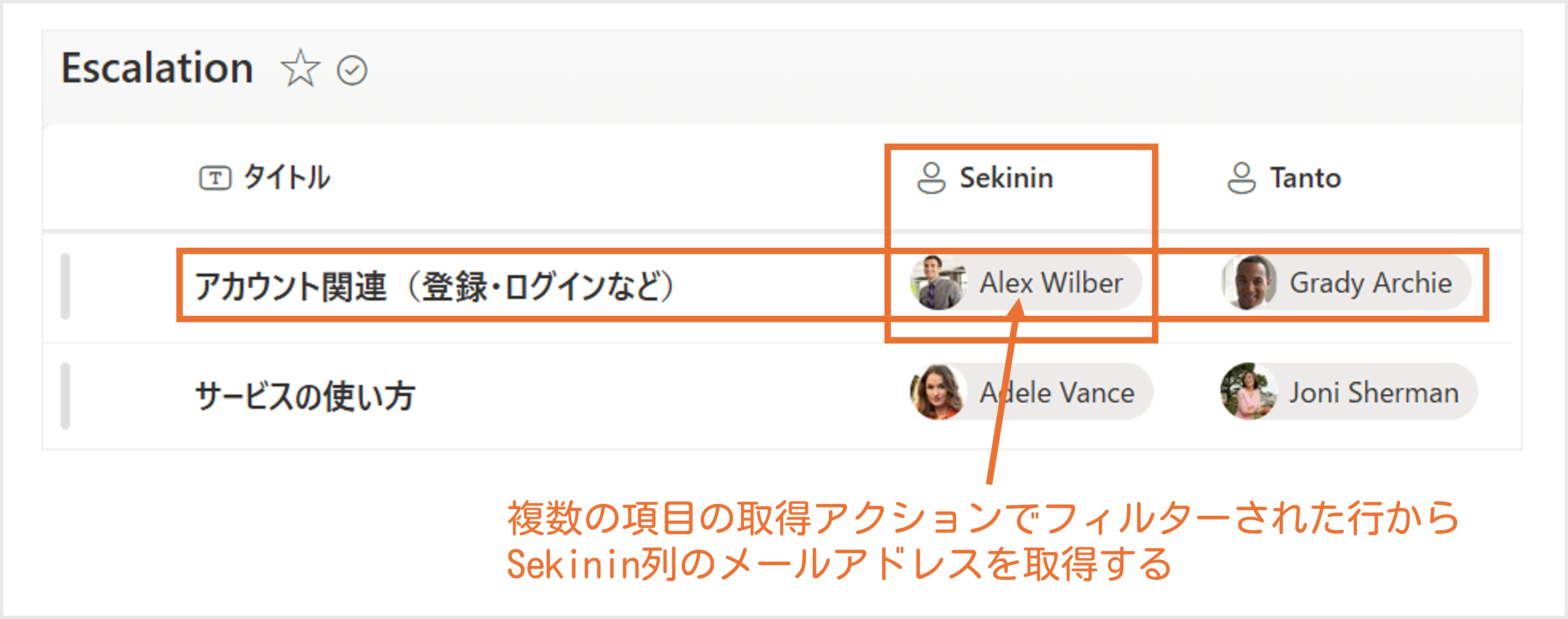Select the row handle for アカウント関連
This screenshot has height=619, width=1568.
[65, 286]
